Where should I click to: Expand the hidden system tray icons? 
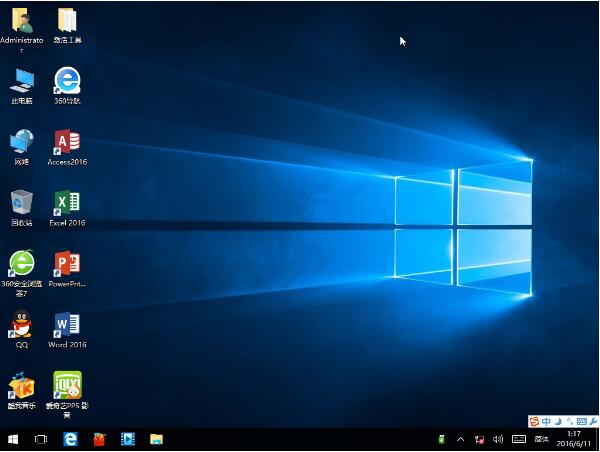pyautogui.click(x=460, y=439)
